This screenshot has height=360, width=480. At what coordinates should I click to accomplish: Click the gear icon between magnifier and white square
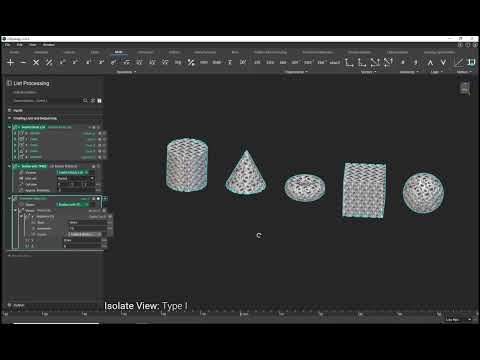click(93, 100)
